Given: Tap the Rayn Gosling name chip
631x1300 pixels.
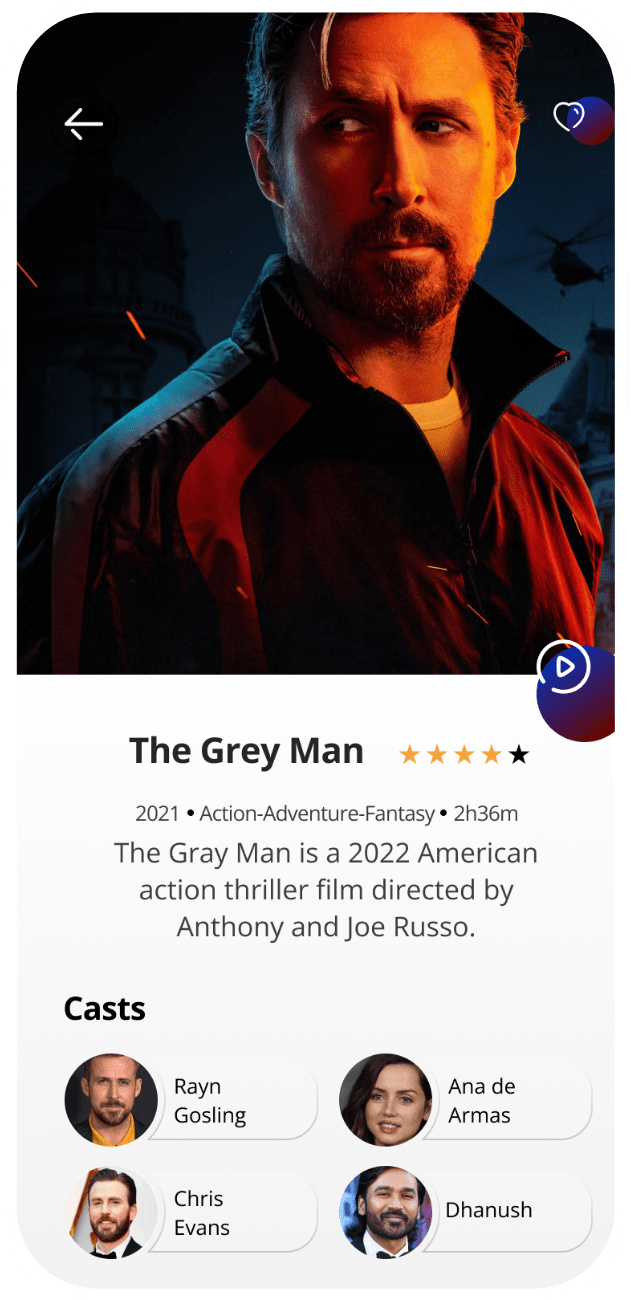Looking at the screenshot, I should pyautogui.click(x=235, y=1100).
